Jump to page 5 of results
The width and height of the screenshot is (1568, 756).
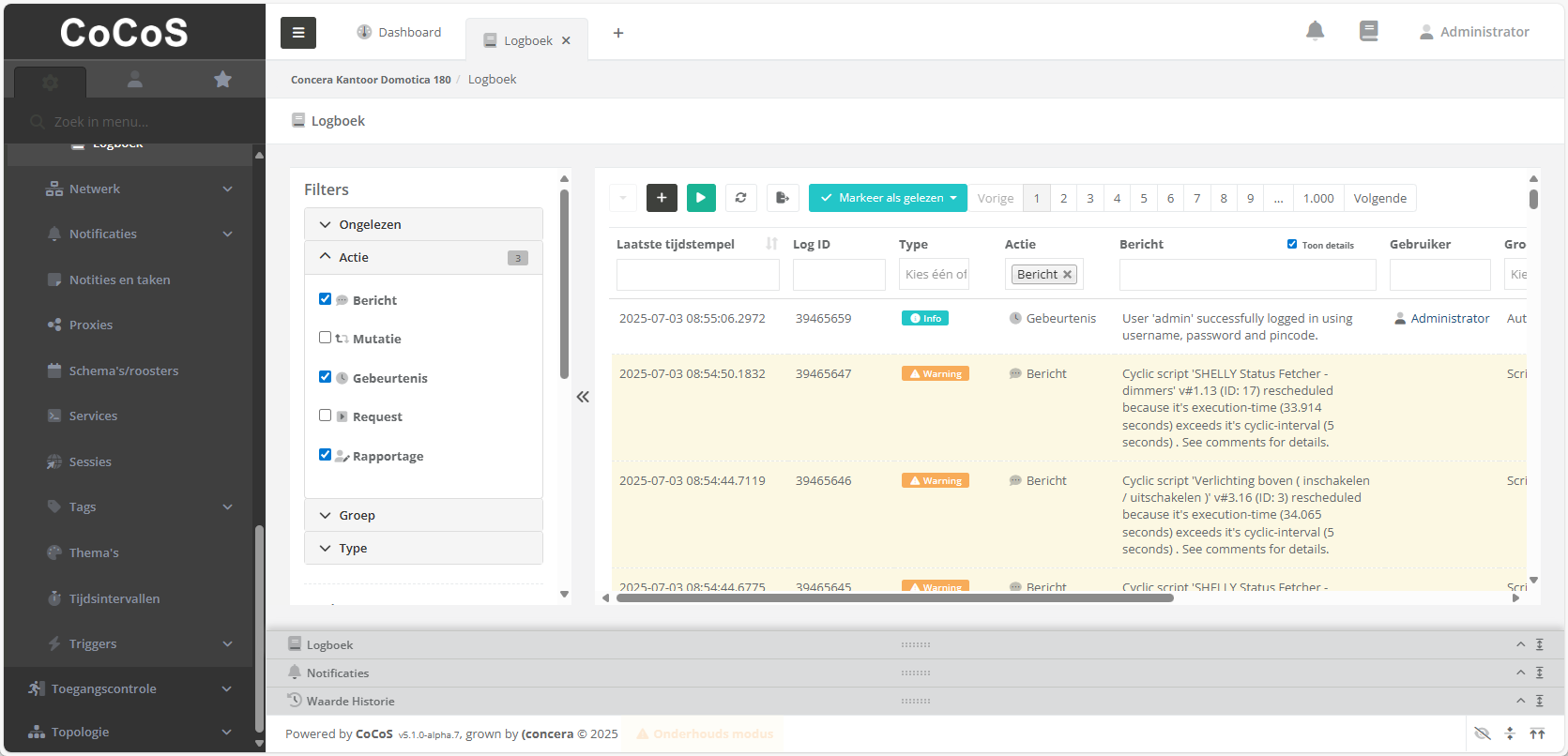[x=1143, y=198]
